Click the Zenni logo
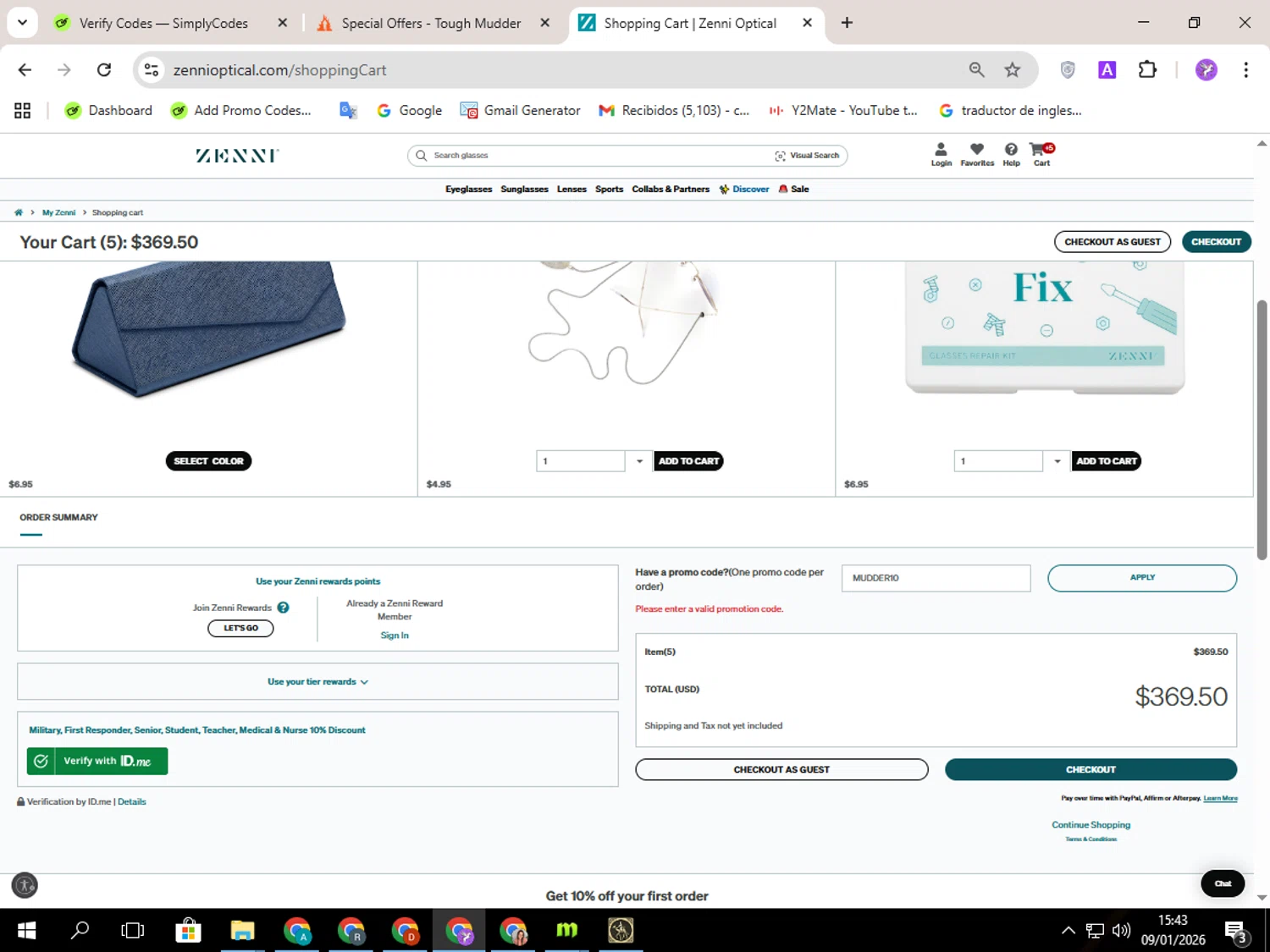Viewport: 1270px width, 952px height. (x=237, y=156)
